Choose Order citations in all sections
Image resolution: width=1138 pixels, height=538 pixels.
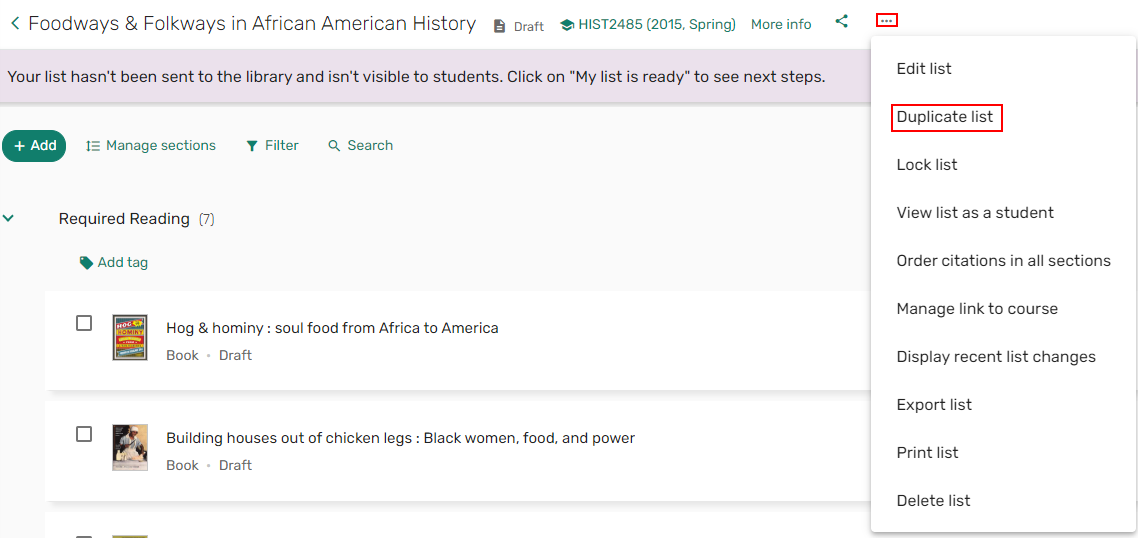(x=1004, y=261)
